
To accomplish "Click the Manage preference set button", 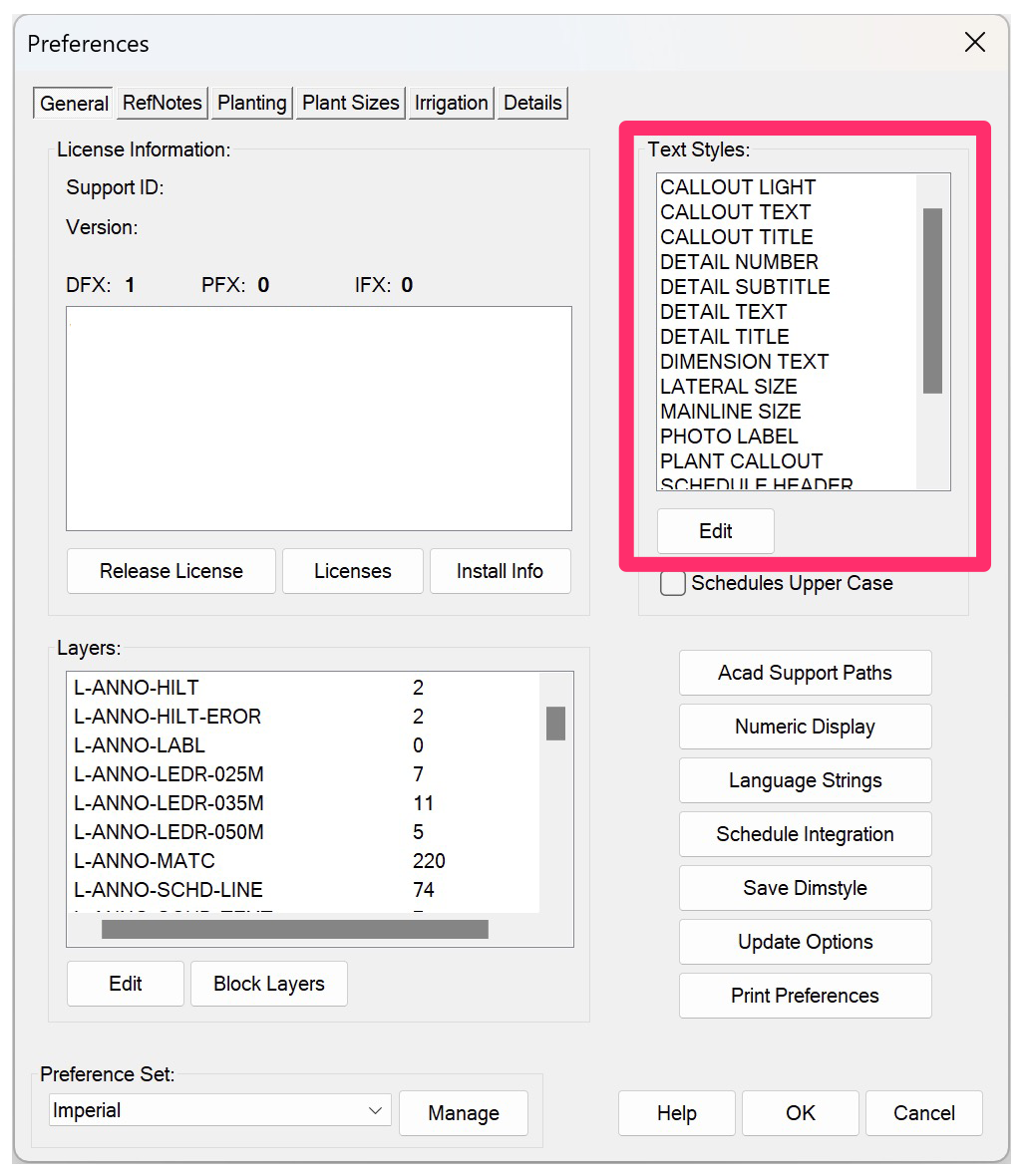I will click(x=463, y=1113).
